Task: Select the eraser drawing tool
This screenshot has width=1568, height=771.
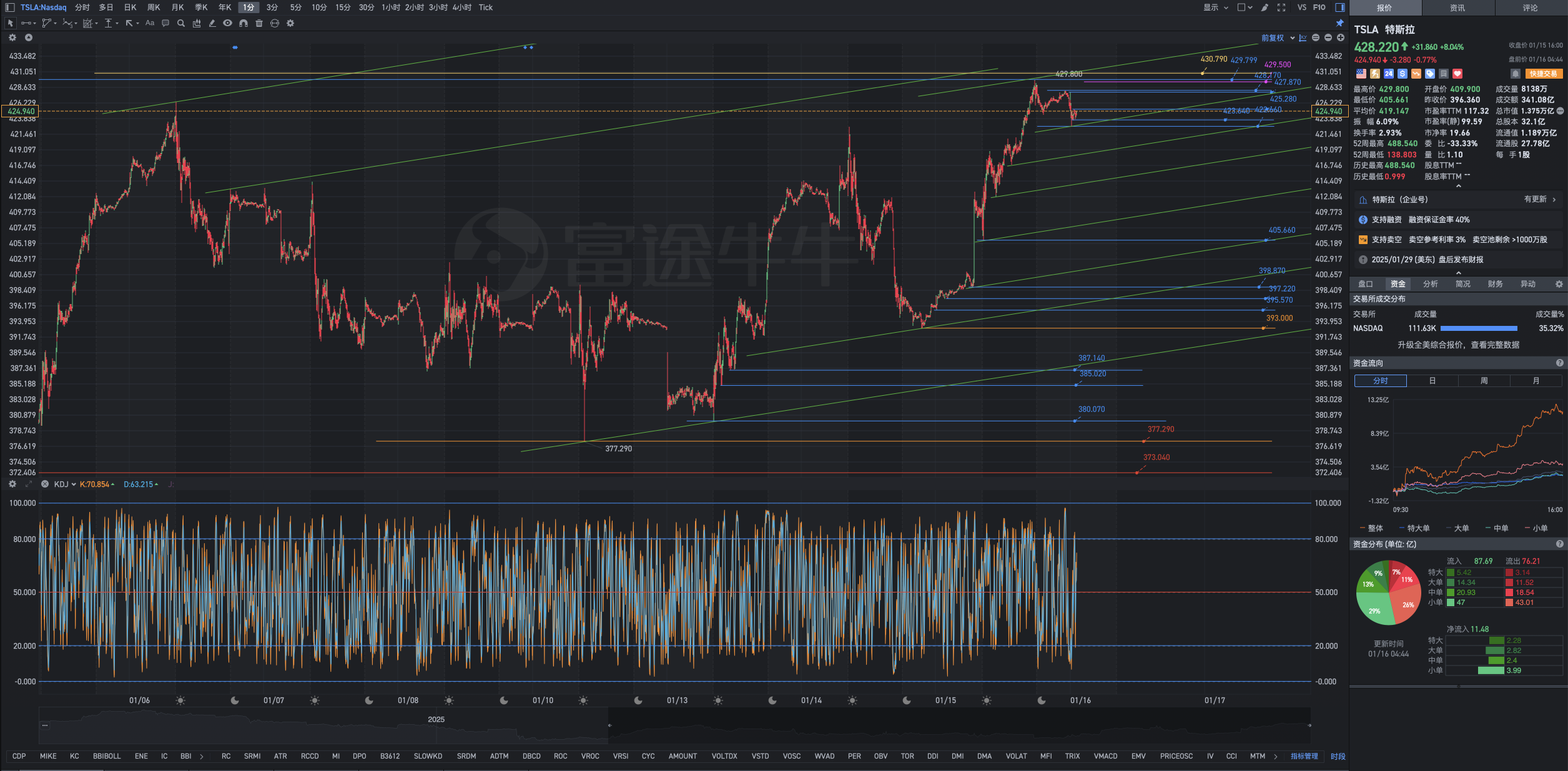Action: coord(212,23)
